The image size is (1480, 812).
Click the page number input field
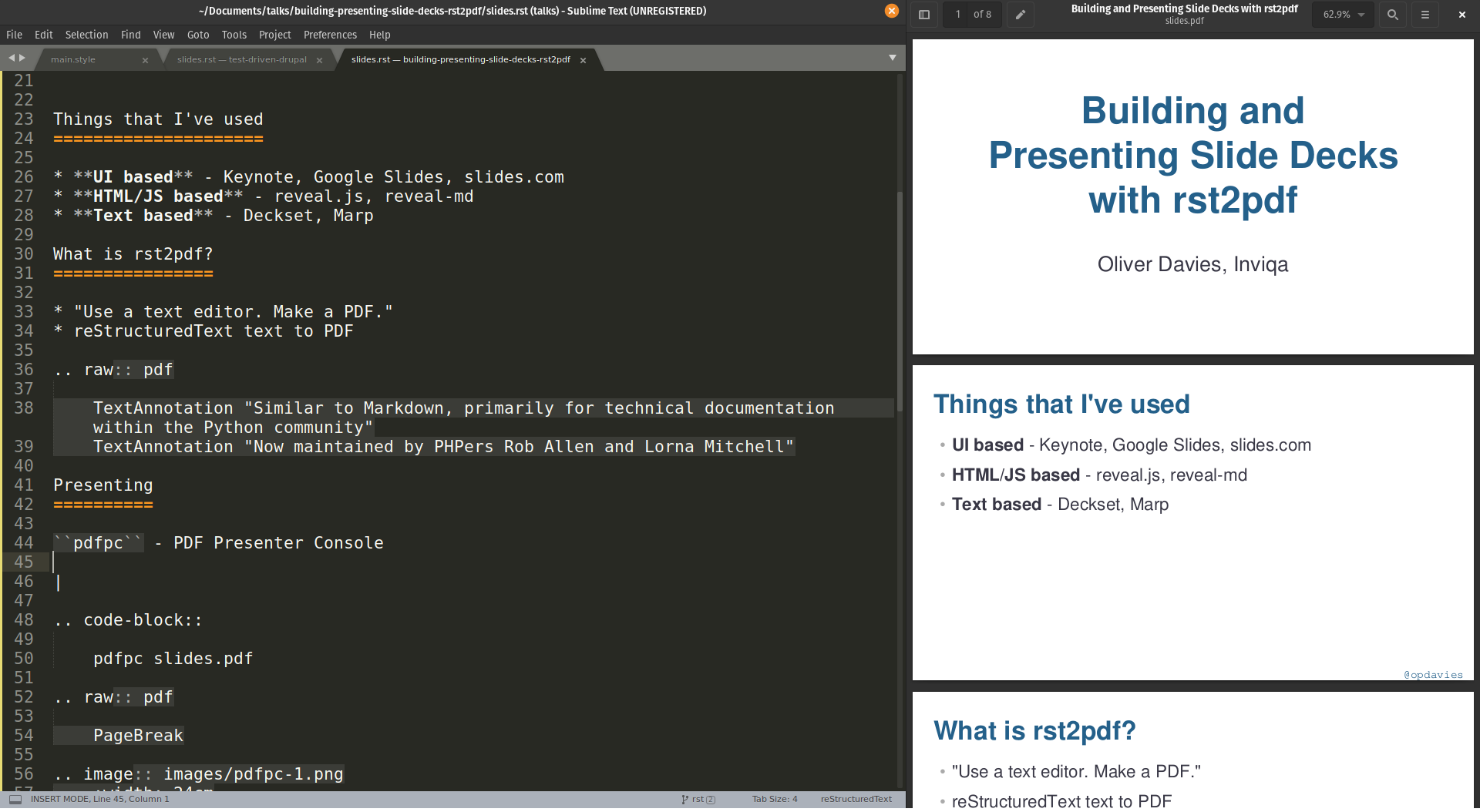coord(958,15)
